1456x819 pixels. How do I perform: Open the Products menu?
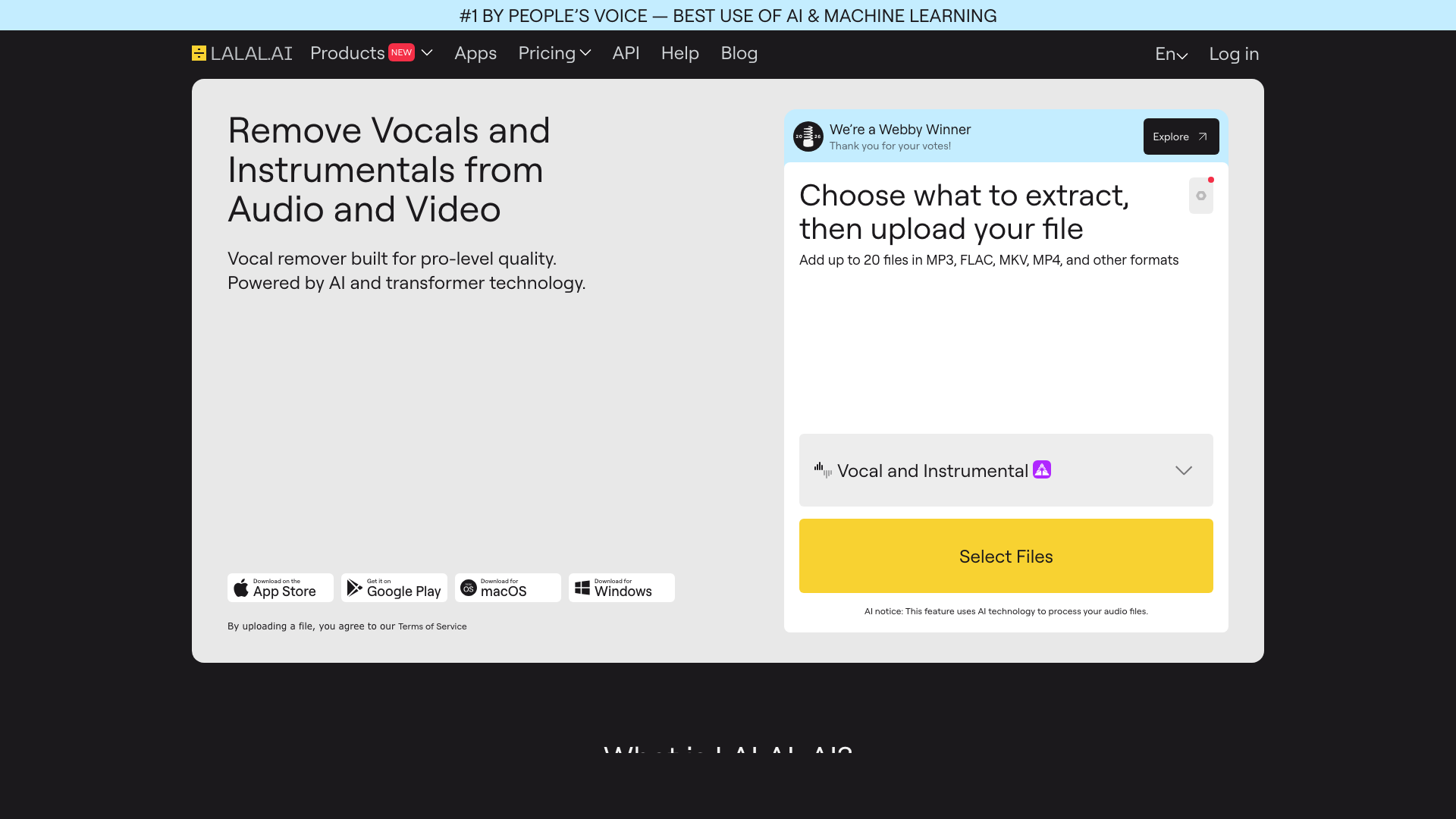pos(347,53)
